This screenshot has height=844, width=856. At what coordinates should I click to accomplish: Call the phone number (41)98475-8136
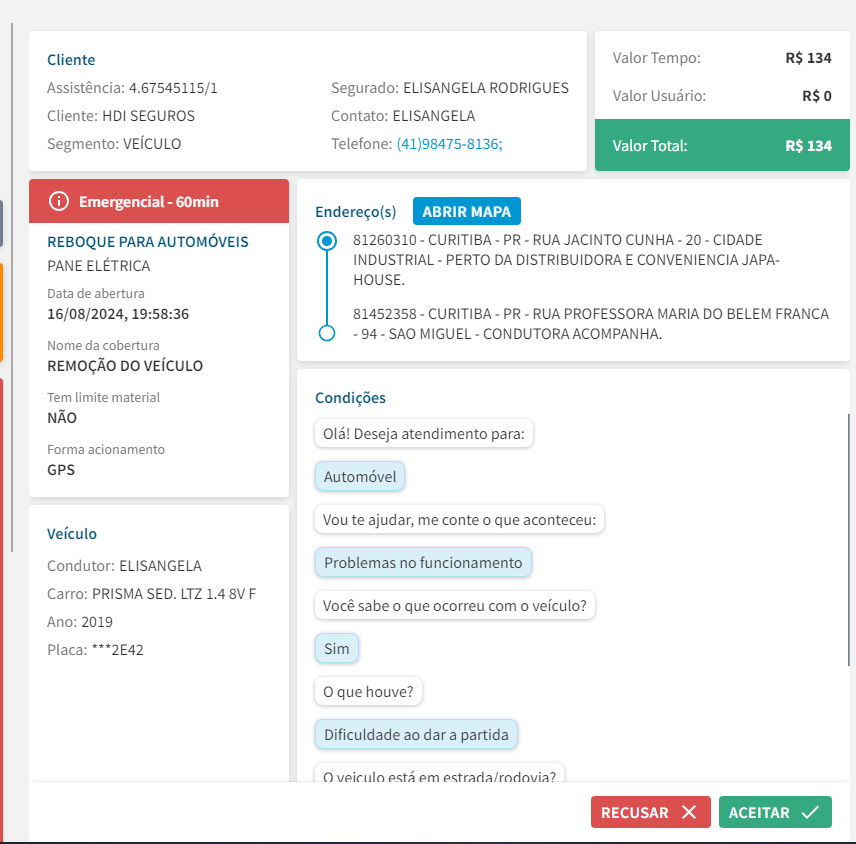point(449,144)
